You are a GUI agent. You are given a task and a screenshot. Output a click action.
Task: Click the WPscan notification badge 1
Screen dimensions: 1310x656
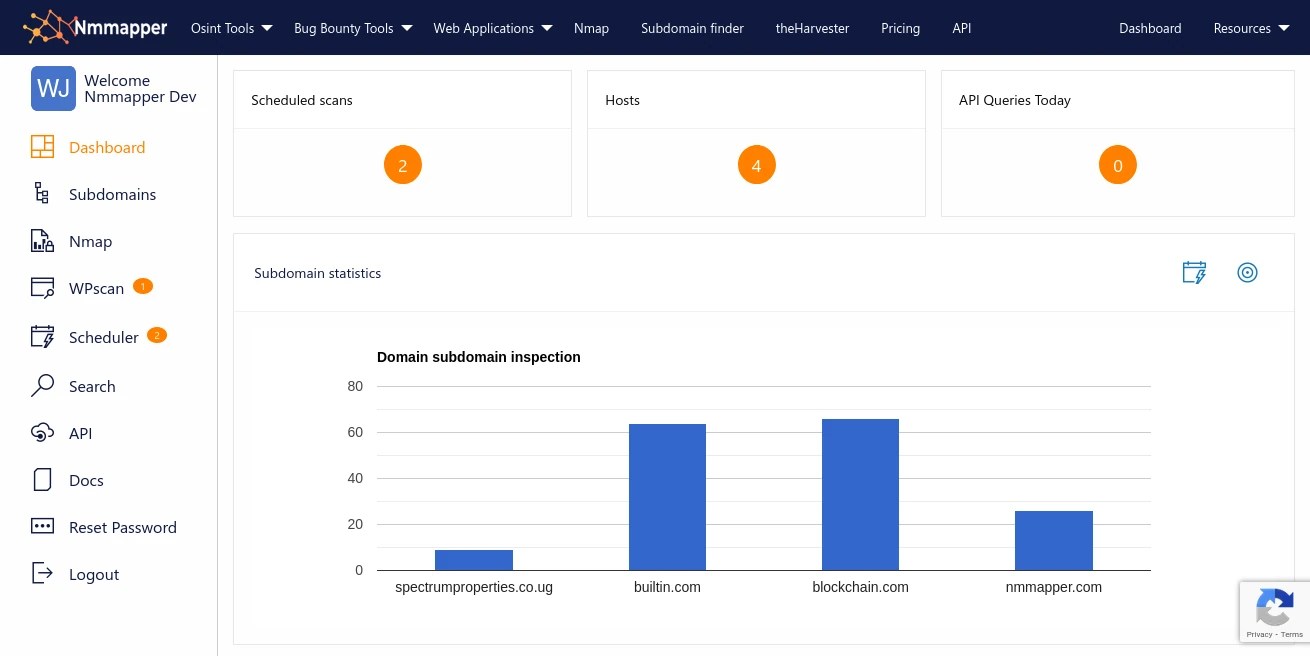coord(142,286)
